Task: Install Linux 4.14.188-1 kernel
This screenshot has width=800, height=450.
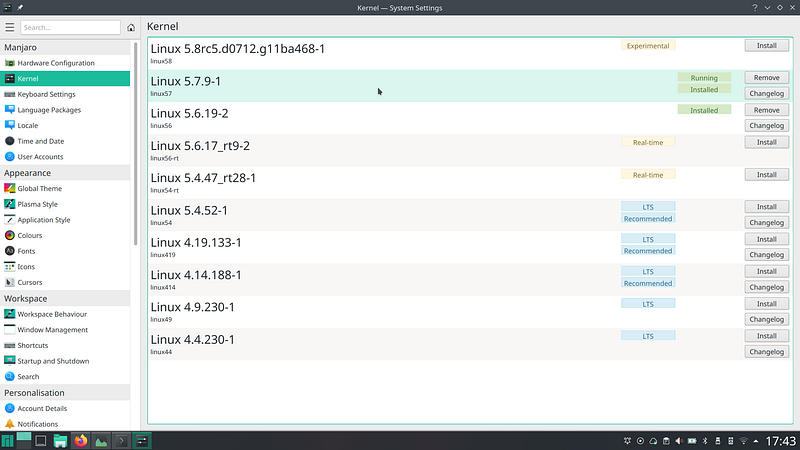Action: 766,271
